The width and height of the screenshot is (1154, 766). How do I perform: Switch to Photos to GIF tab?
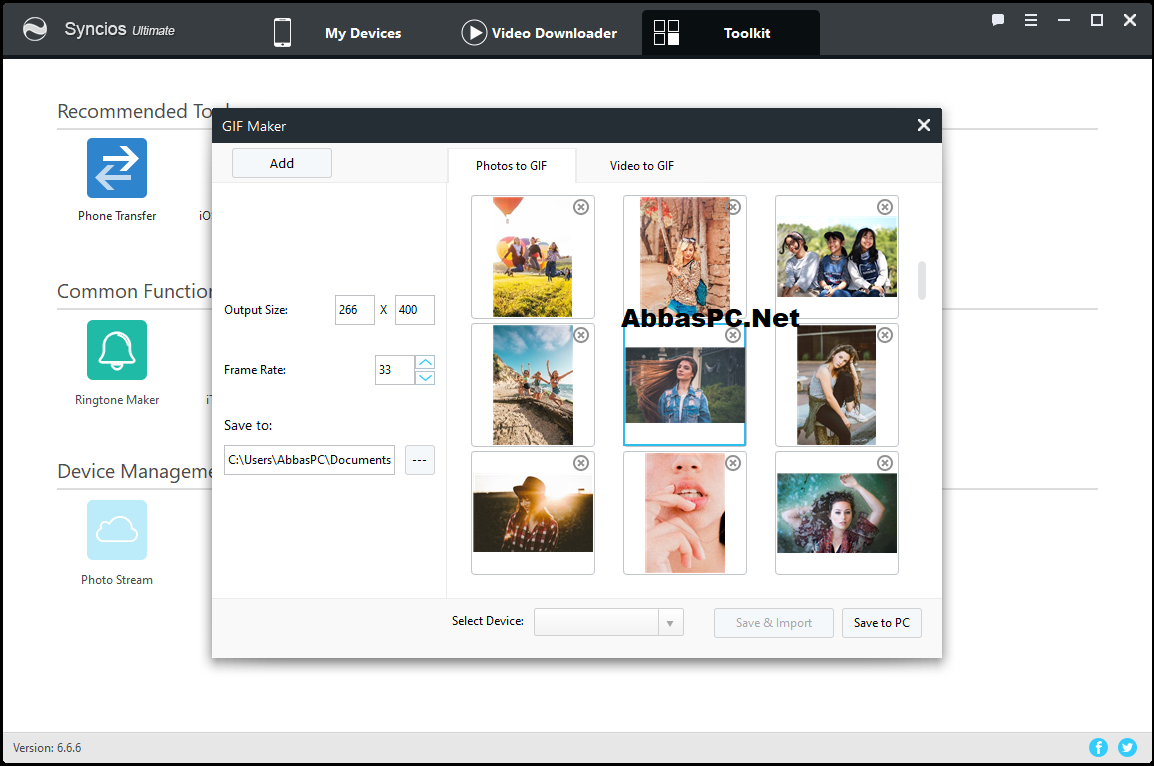coord(511,166)
